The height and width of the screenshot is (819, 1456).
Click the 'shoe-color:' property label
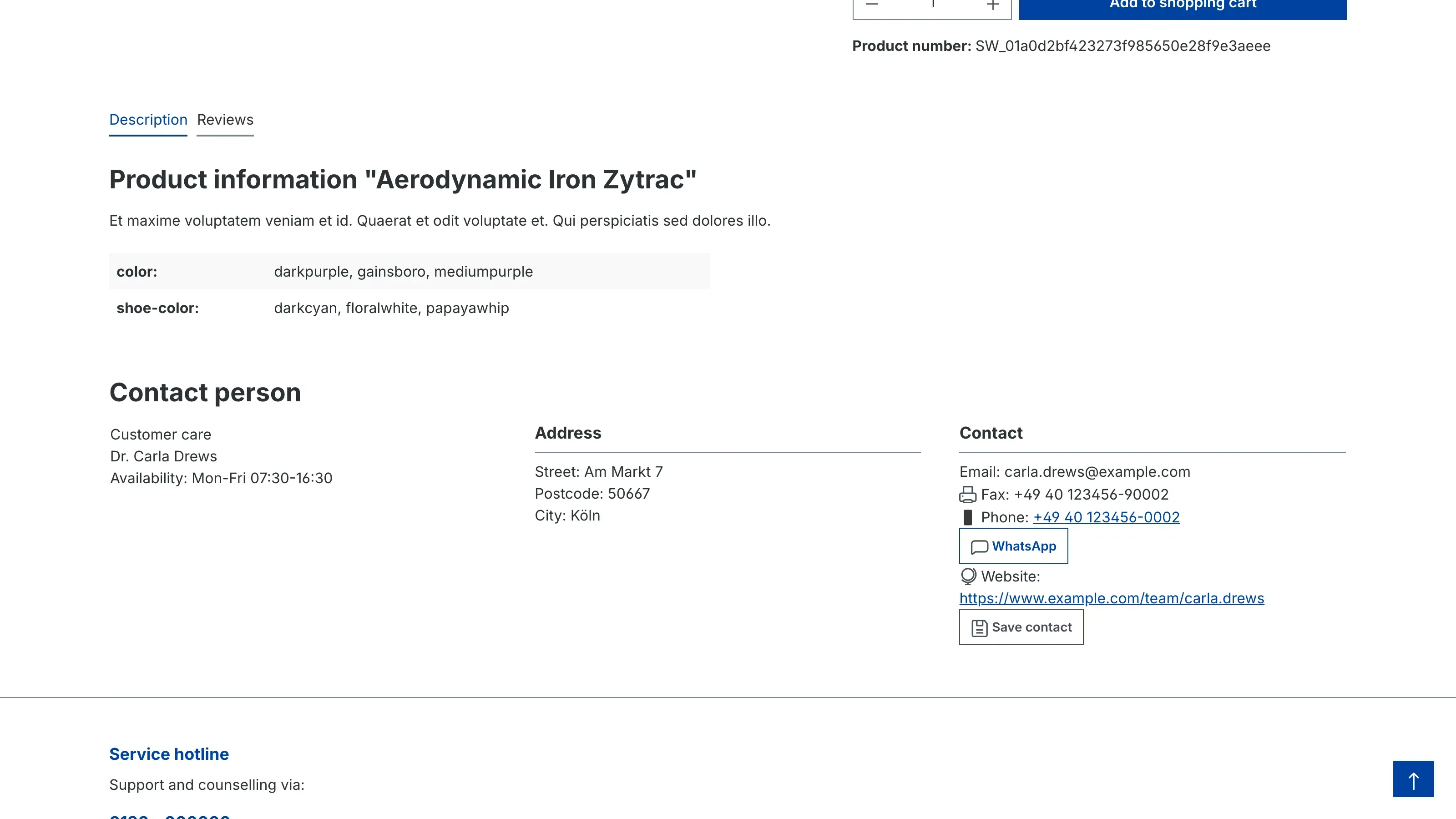158,308
